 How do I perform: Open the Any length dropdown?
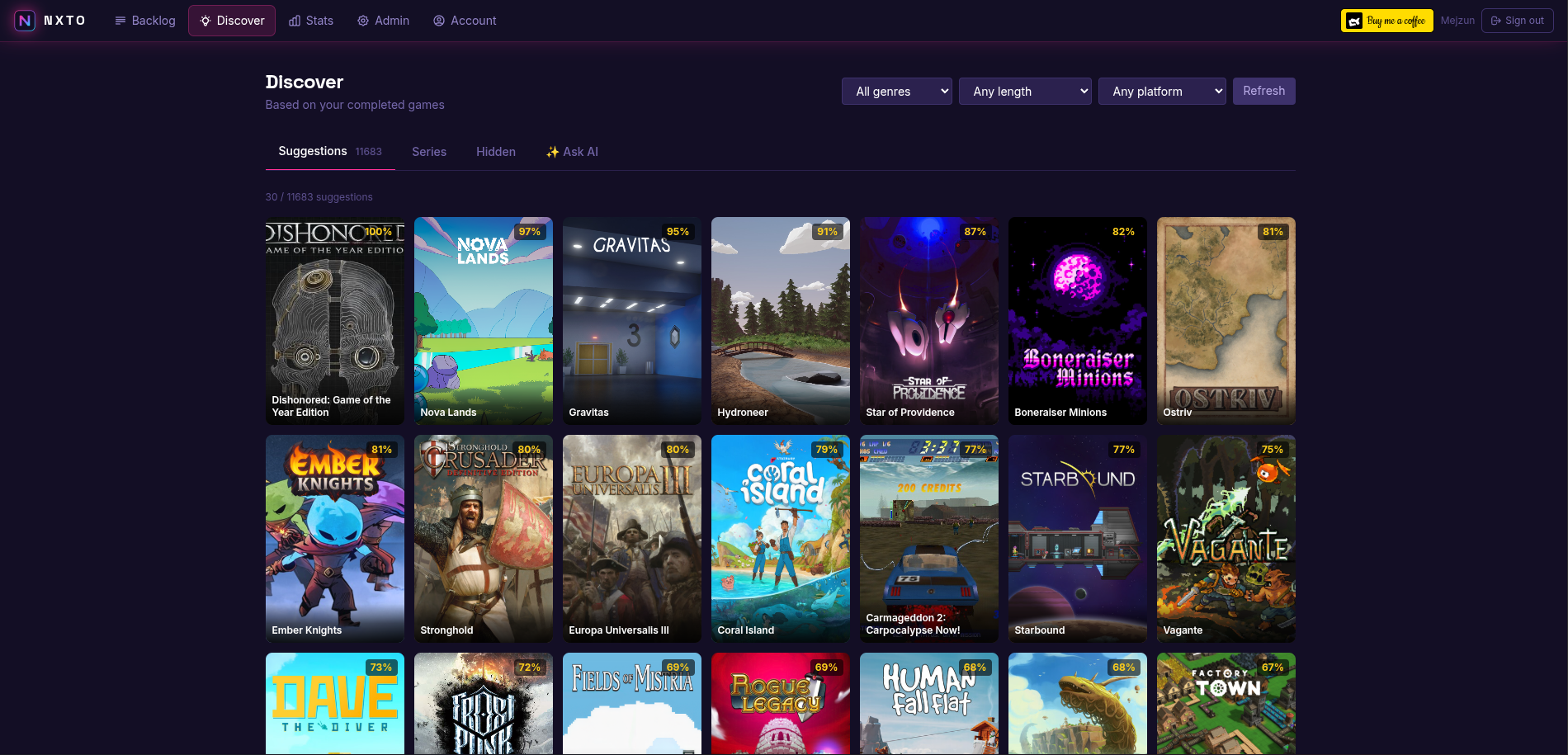1025,92
